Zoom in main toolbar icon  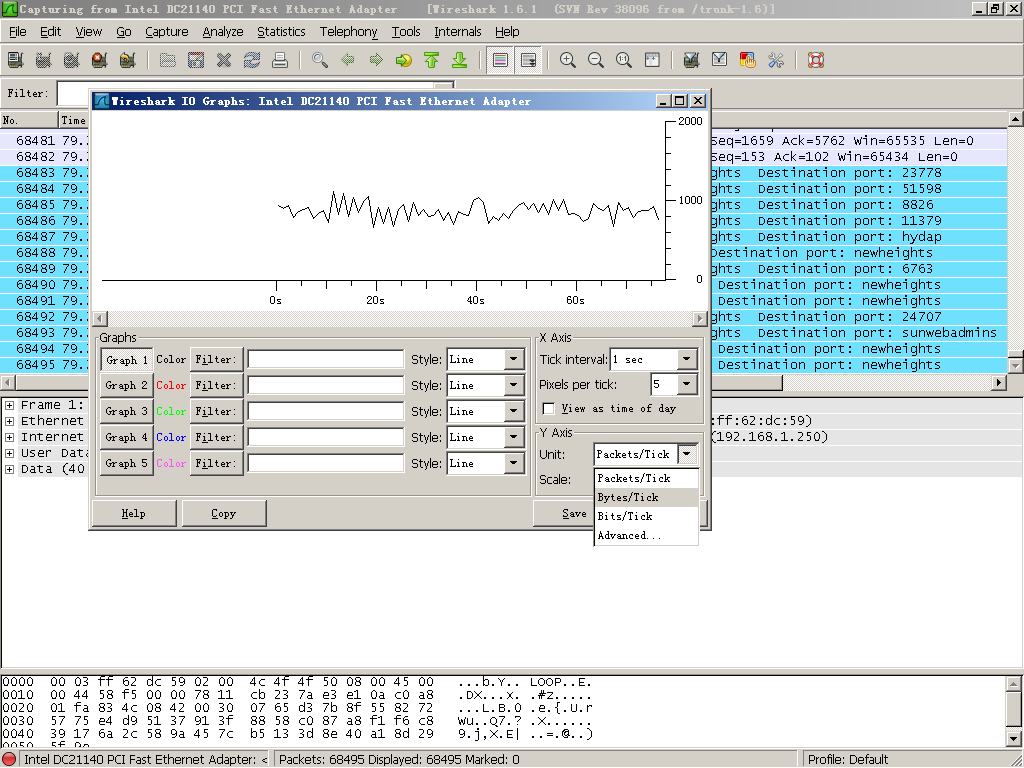tap(568, 60)
